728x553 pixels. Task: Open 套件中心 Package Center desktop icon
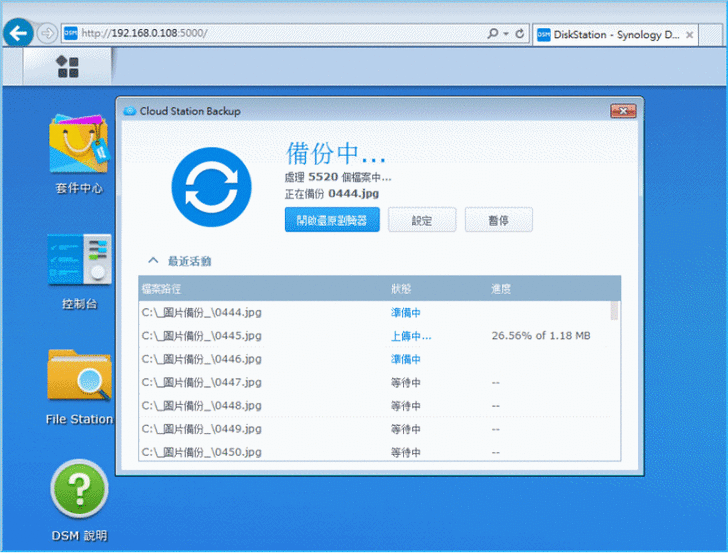[78, 148]
